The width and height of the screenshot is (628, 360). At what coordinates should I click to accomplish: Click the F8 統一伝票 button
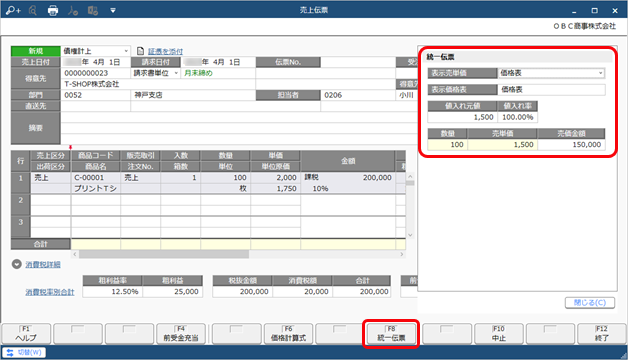(391, 334)
